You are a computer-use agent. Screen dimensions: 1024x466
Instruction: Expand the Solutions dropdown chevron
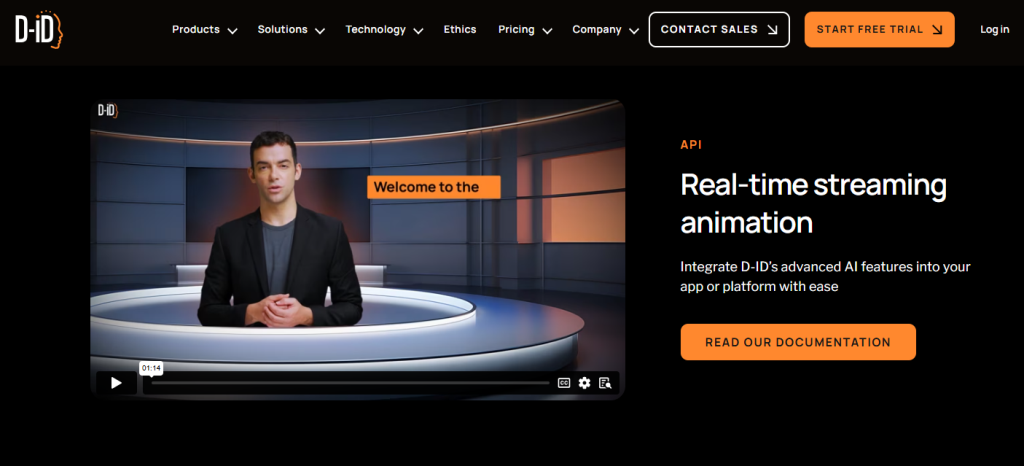(x=320, y=31)
